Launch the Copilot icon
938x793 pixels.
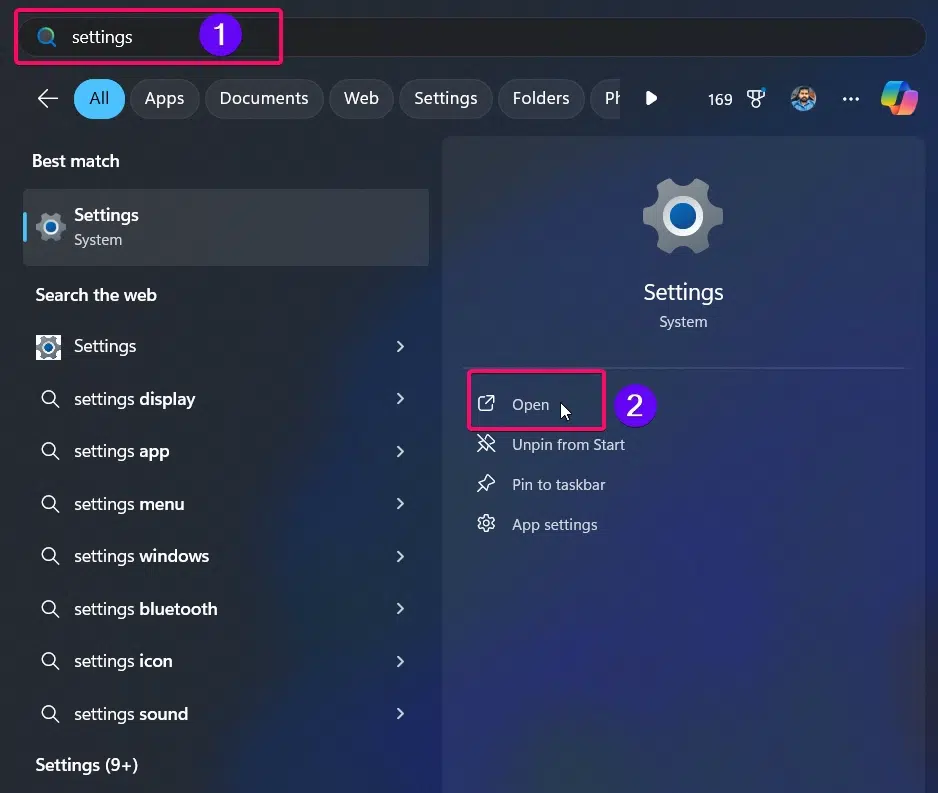click(x=899, y=98)
